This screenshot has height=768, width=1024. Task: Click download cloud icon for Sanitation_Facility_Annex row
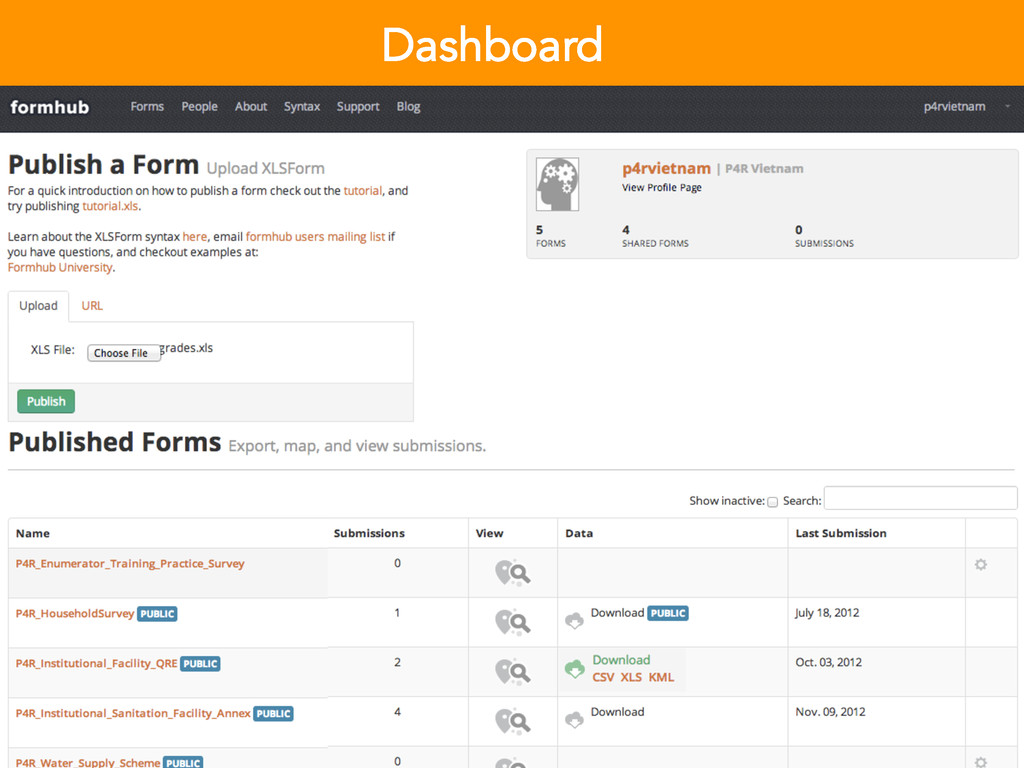click(575, 720)
